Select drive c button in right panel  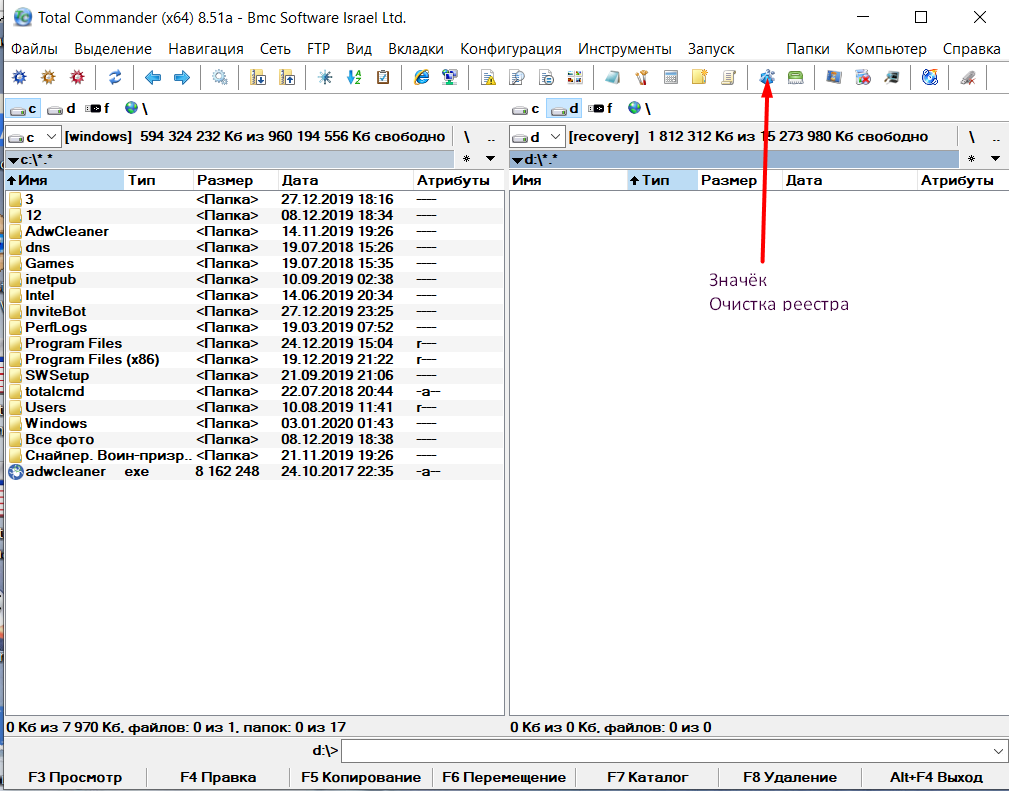(x=526, y=108)
